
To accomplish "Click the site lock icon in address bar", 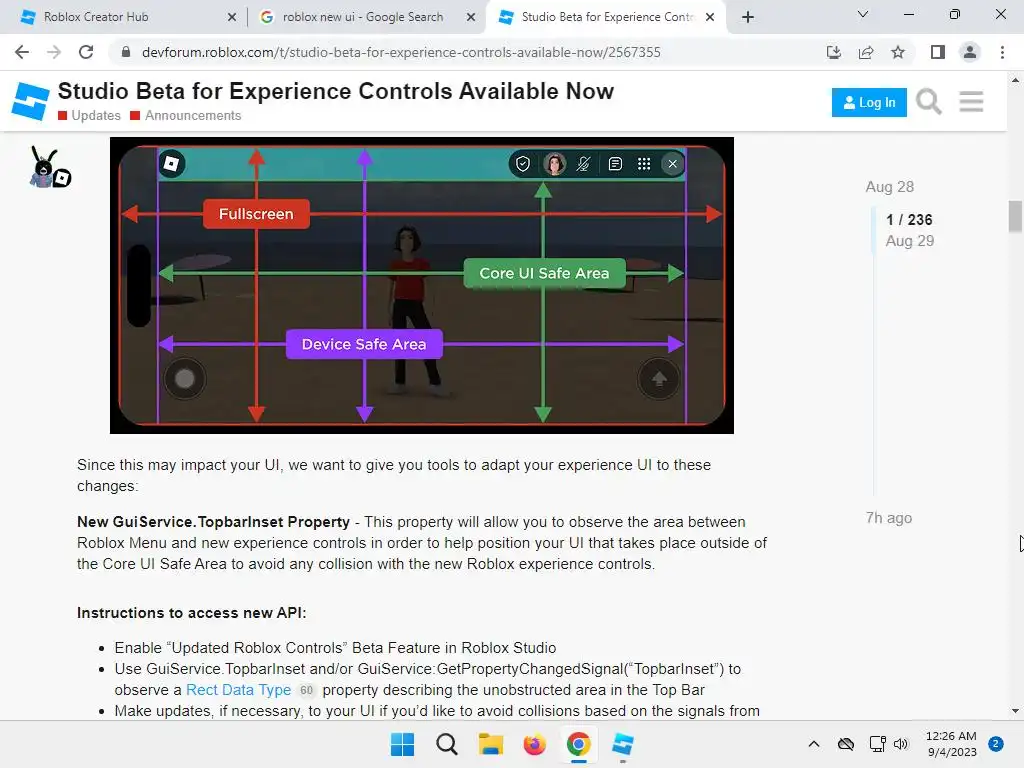I will click(x=126, y=52).
